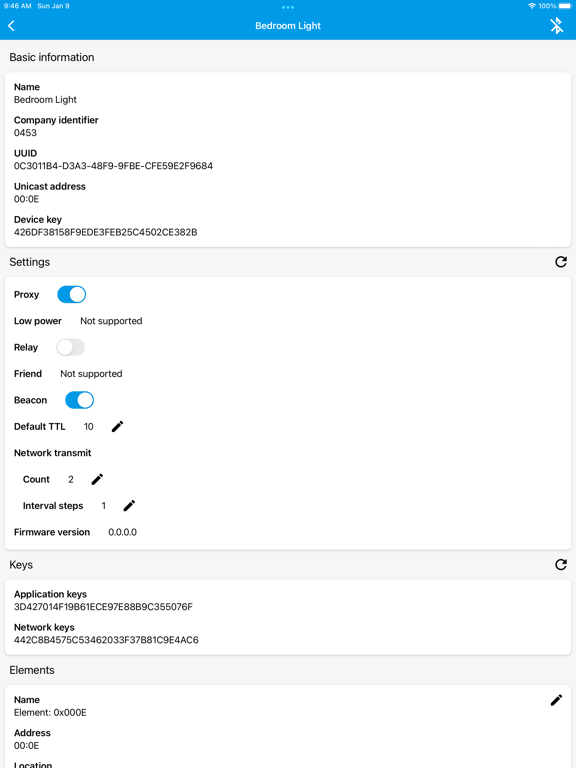Image resolution: width=576 pixels, height=768 pixels.
Task: Select the Device key 426DF38158F9EDE3FEB25C4502CE382B
Action: click(105, 232)
